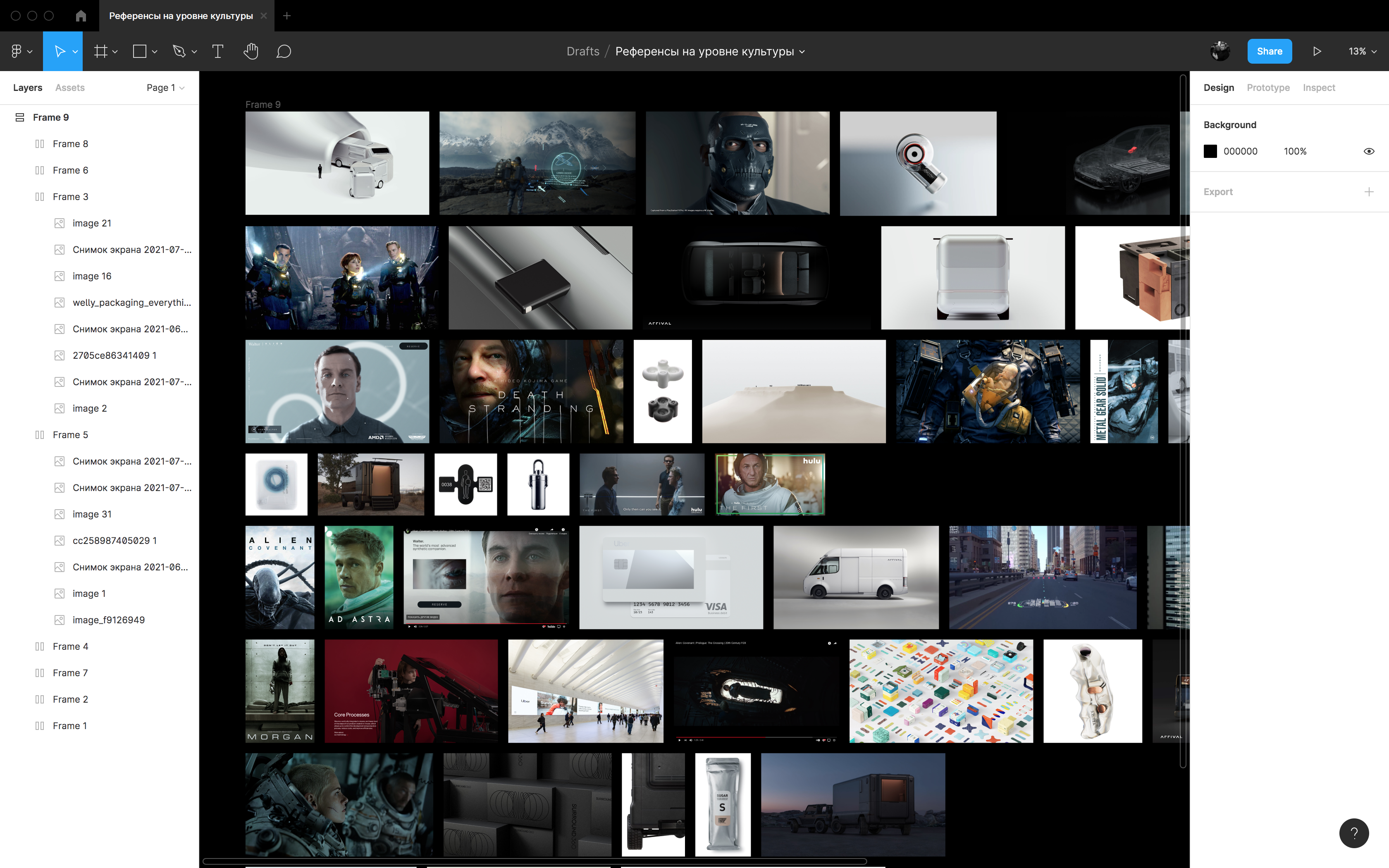Image resolution: width=1389 pixels, height=868 pixels.
Task: Open the 13% zoom dropdown
Action: (1362, 51)
